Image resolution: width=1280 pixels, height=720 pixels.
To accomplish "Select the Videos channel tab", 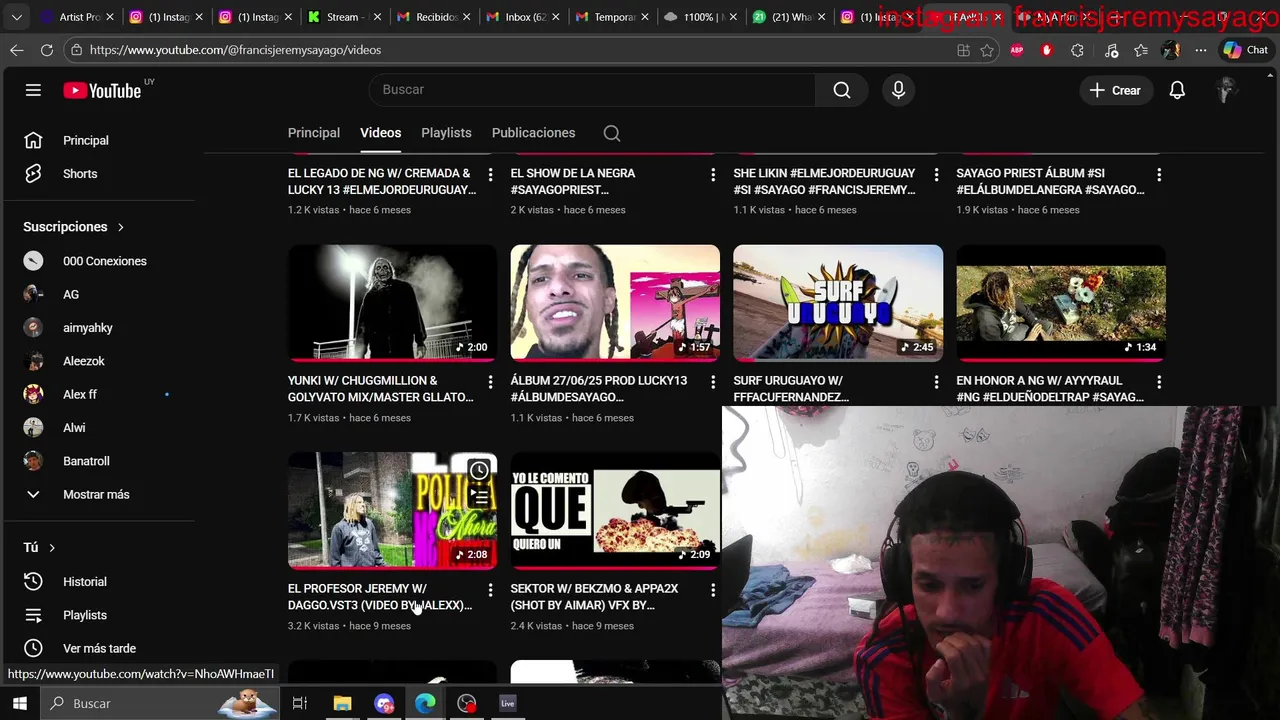I will (x=380, y=133).
